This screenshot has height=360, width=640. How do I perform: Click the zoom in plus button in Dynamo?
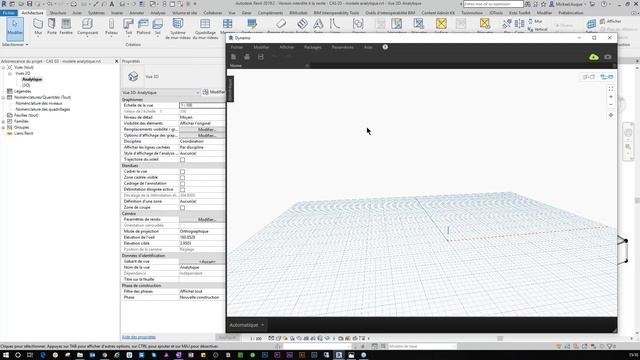pos(611,97)
